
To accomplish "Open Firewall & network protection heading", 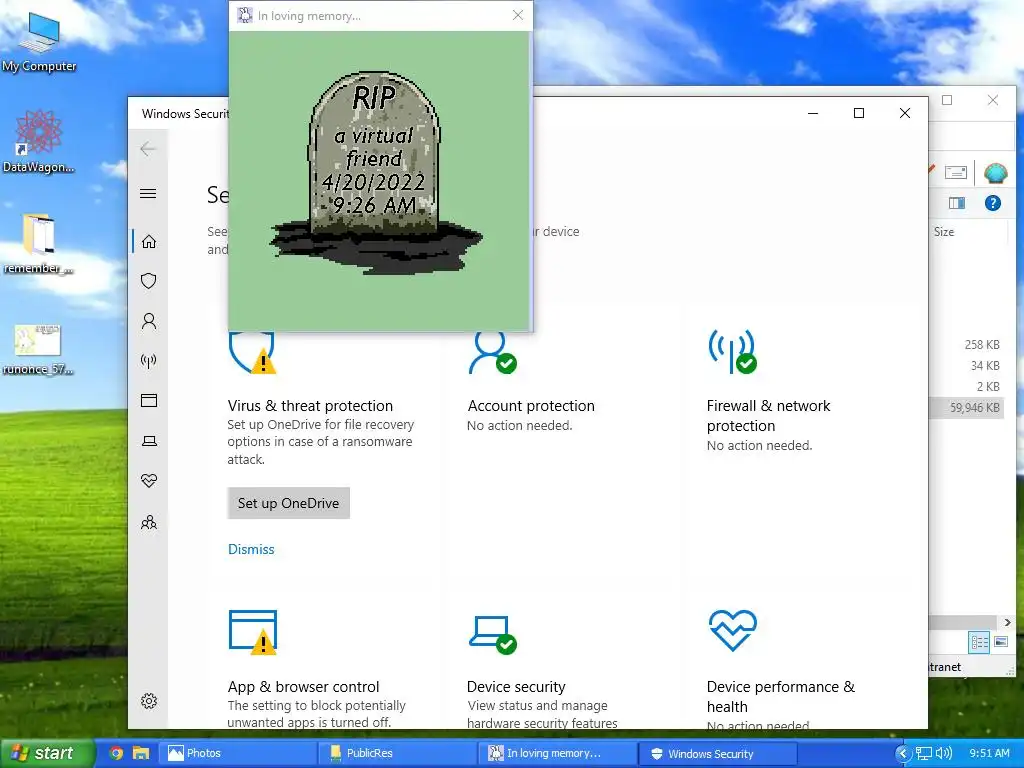I will [769, 415].
